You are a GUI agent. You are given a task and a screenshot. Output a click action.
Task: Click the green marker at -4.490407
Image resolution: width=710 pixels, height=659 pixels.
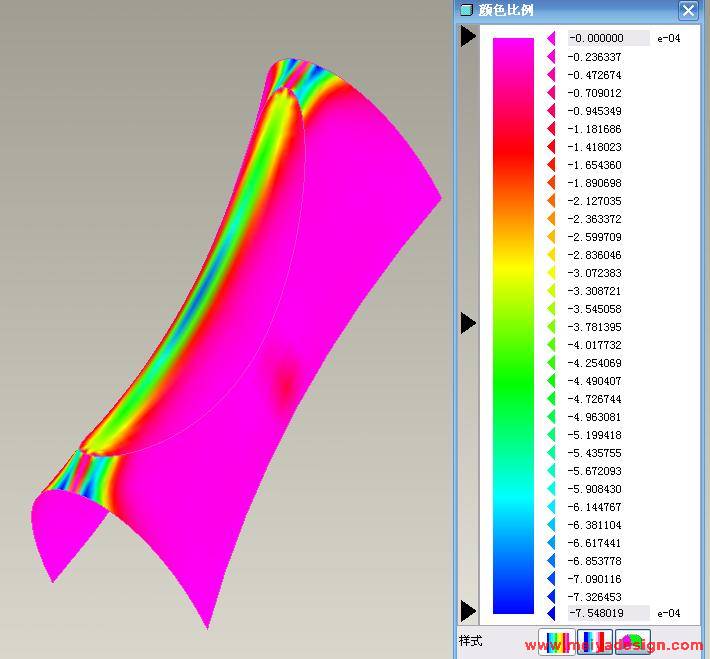pos(551,381)
